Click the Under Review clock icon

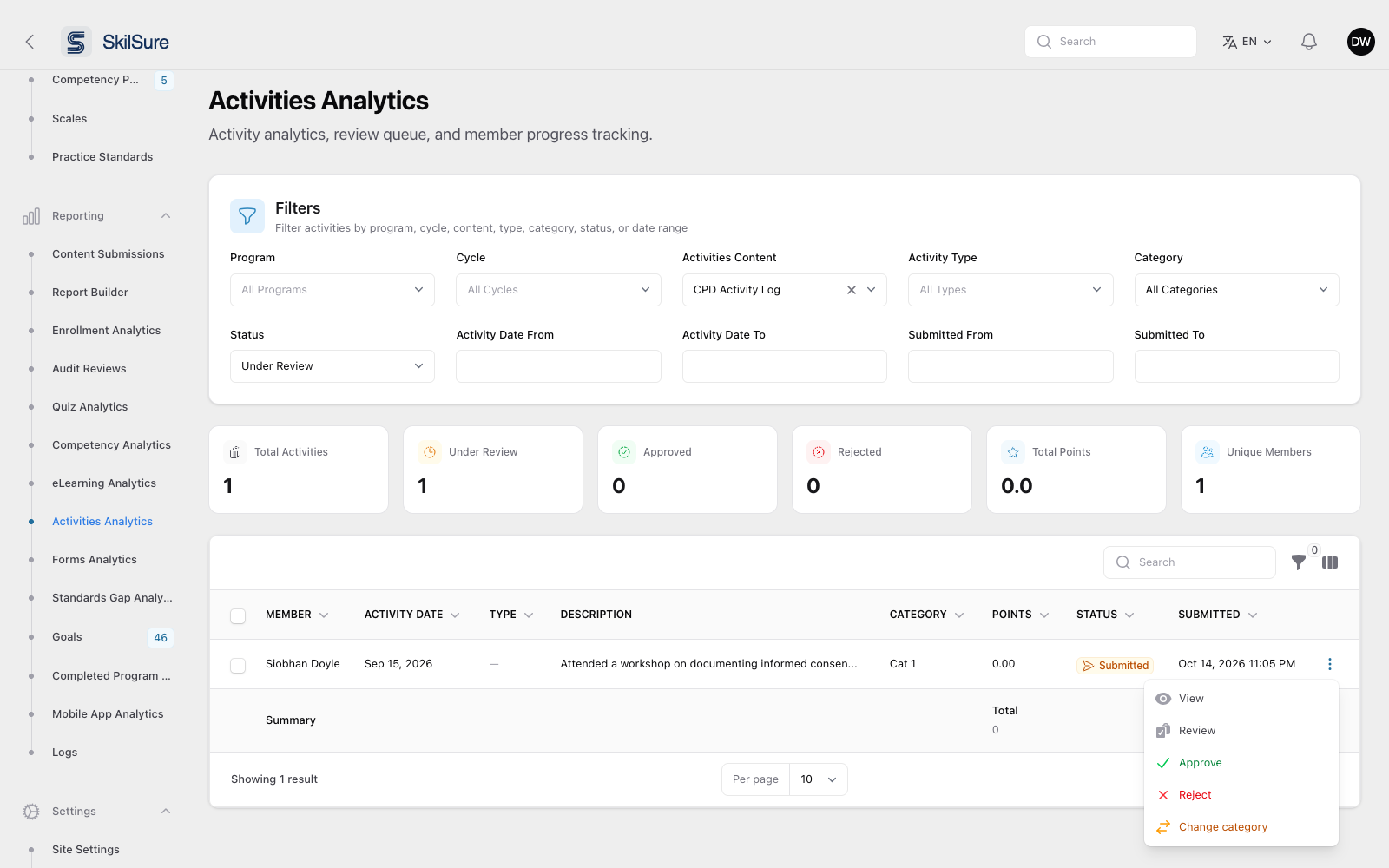tap(429, 452)
